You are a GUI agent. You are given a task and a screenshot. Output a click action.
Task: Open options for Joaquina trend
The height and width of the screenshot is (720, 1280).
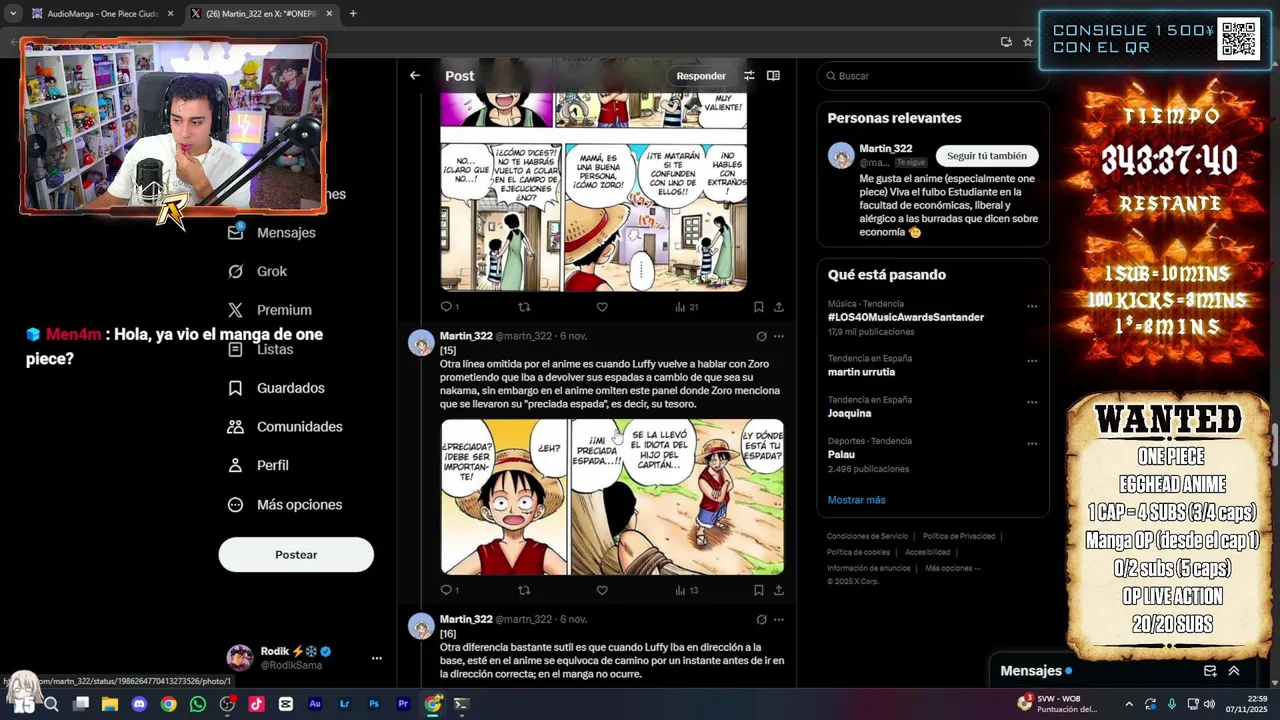1032,402
